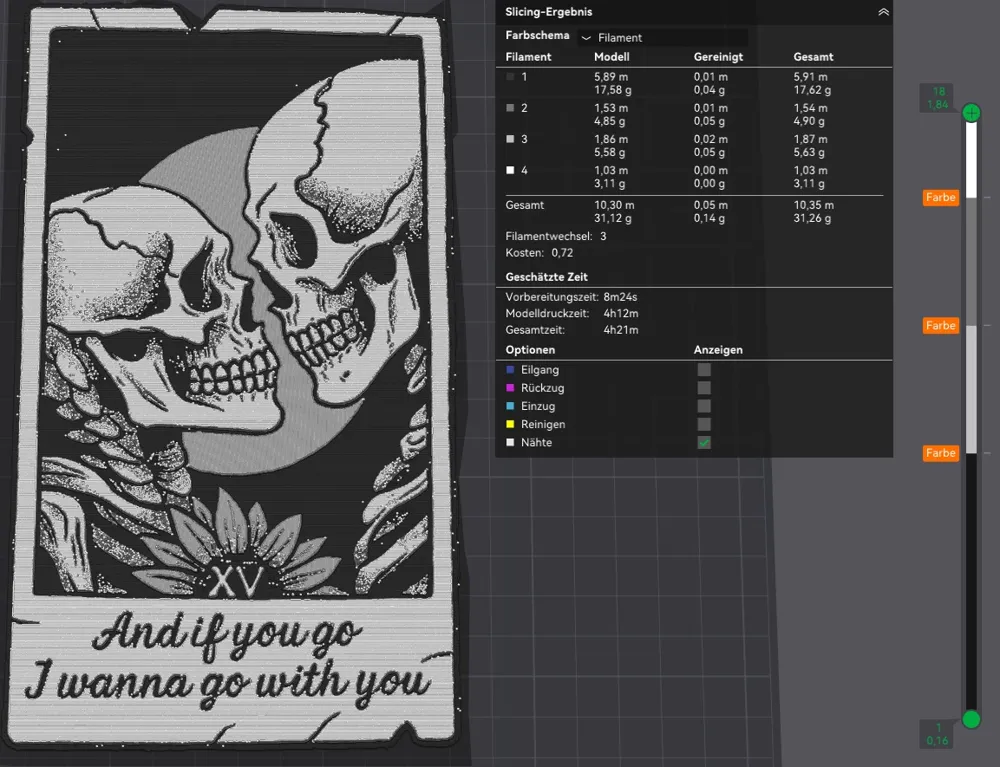Viewport: 1000px width, 767px height.
Task: Click the Kosten: 0,72 line
Action: click(540, 253)
